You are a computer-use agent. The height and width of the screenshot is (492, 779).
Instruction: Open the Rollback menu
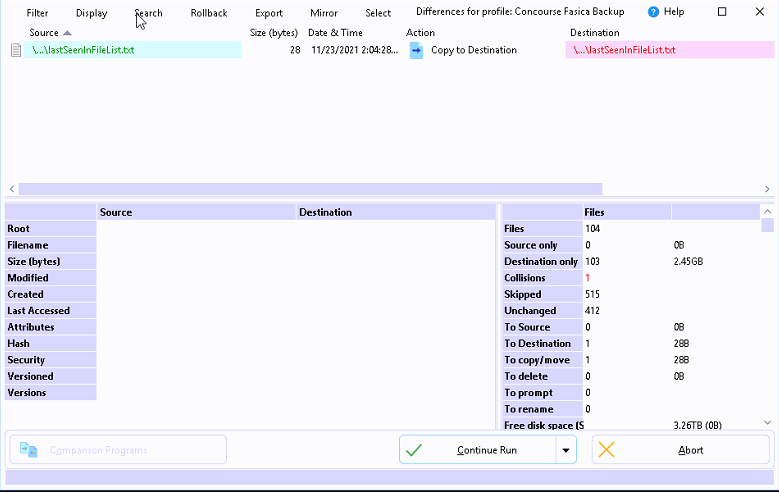tap(209, 13)
